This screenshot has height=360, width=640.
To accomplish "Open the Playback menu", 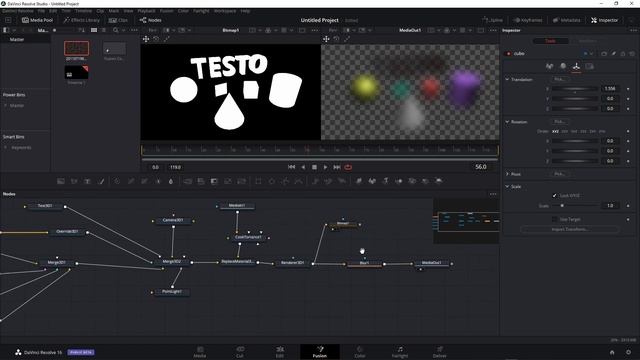I will point(146,11).
